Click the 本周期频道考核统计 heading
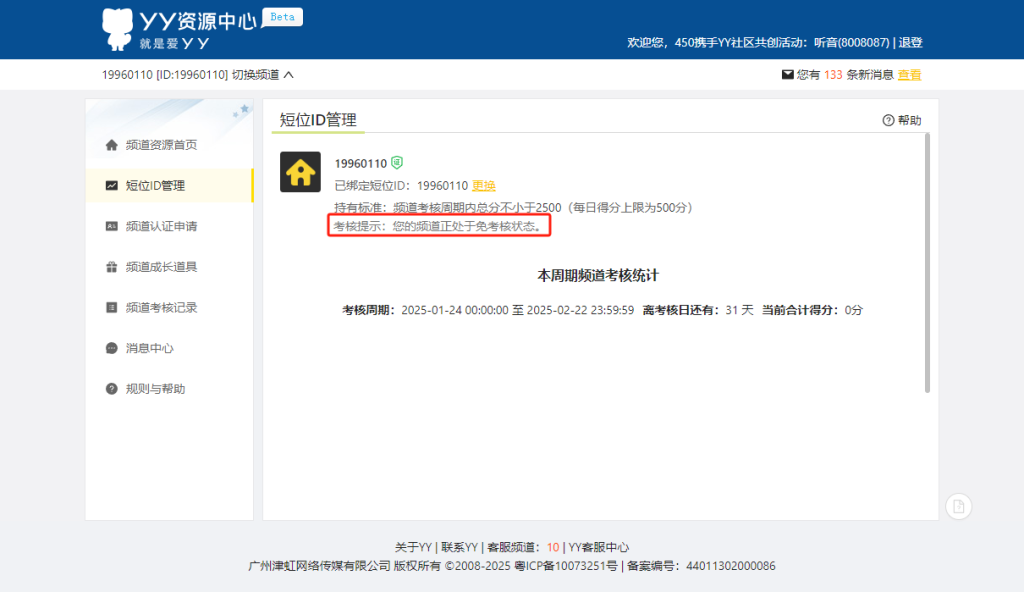This screenshot has width=1024, height=592. (598, 276)
